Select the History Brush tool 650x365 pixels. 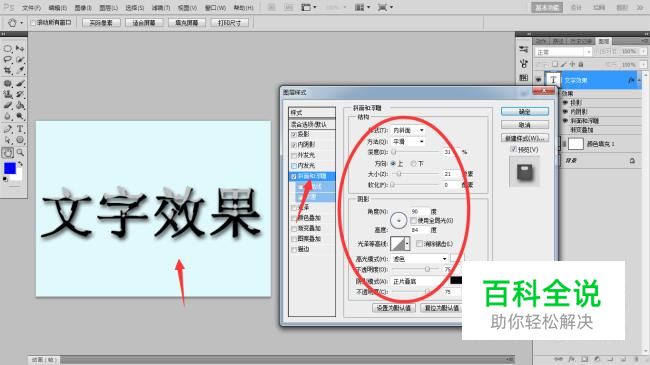20,94
